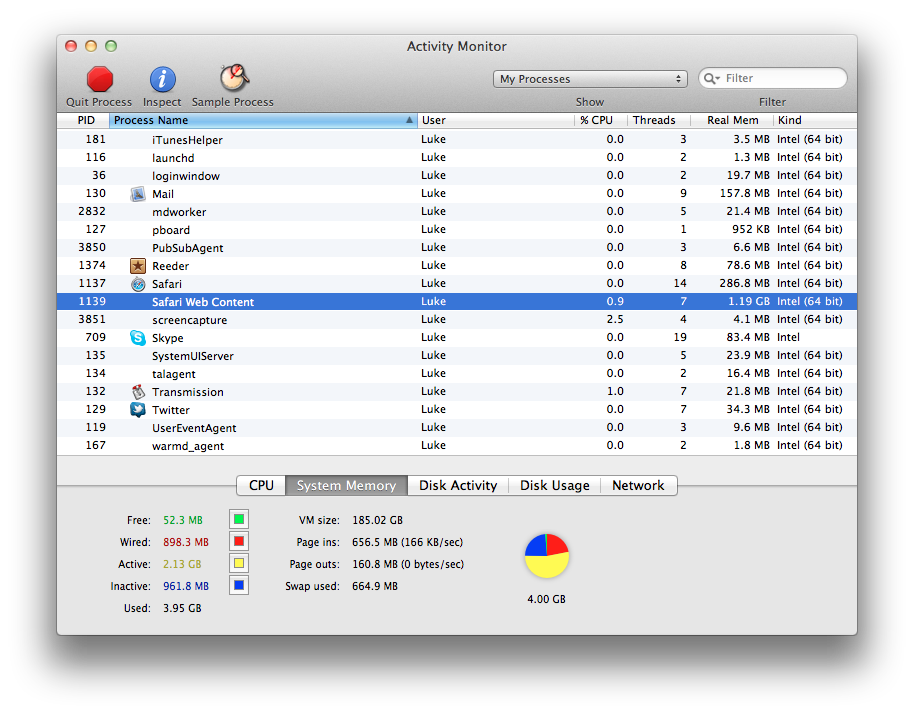The image size is (914, 714).
Task: Click the 1.19 GB Real Mem value
Action: [748, 302]
